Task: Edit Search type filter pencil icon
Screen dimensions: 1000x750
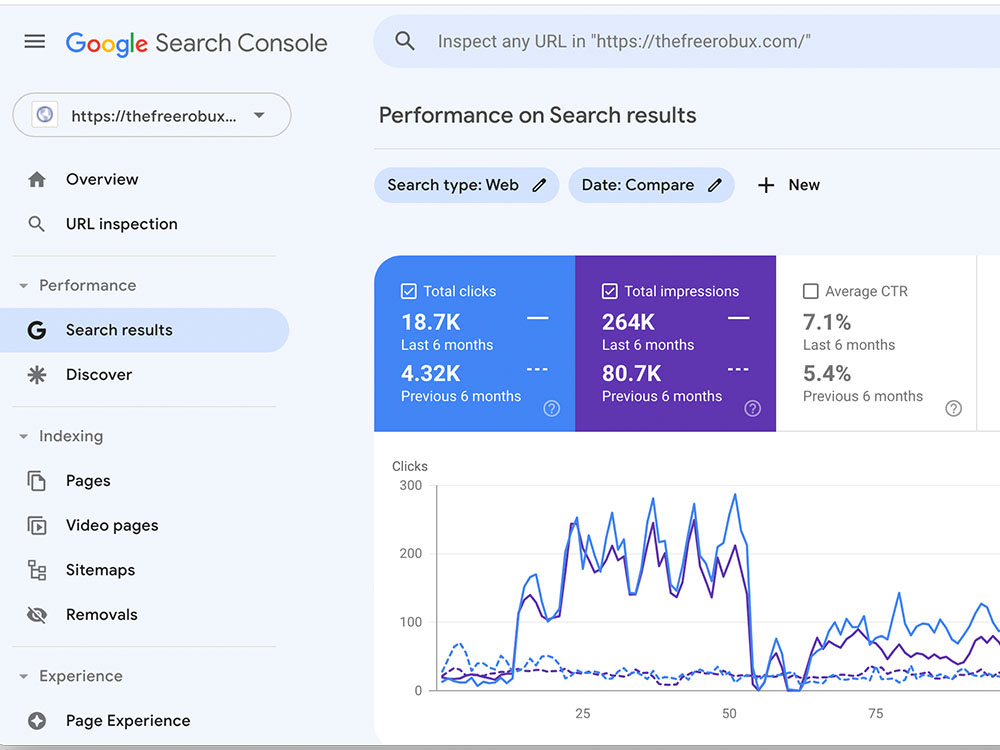Action: coord(540,186)
